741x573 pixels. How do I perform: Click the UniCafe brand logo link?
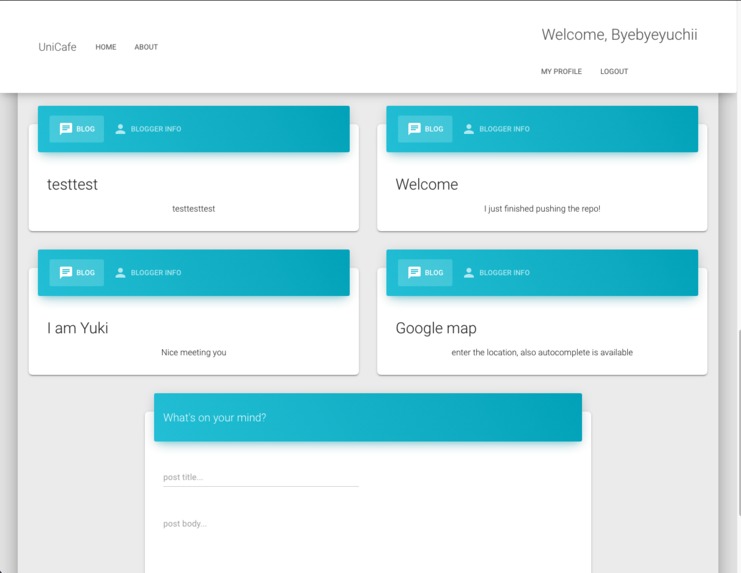click(x=57, y=47)
